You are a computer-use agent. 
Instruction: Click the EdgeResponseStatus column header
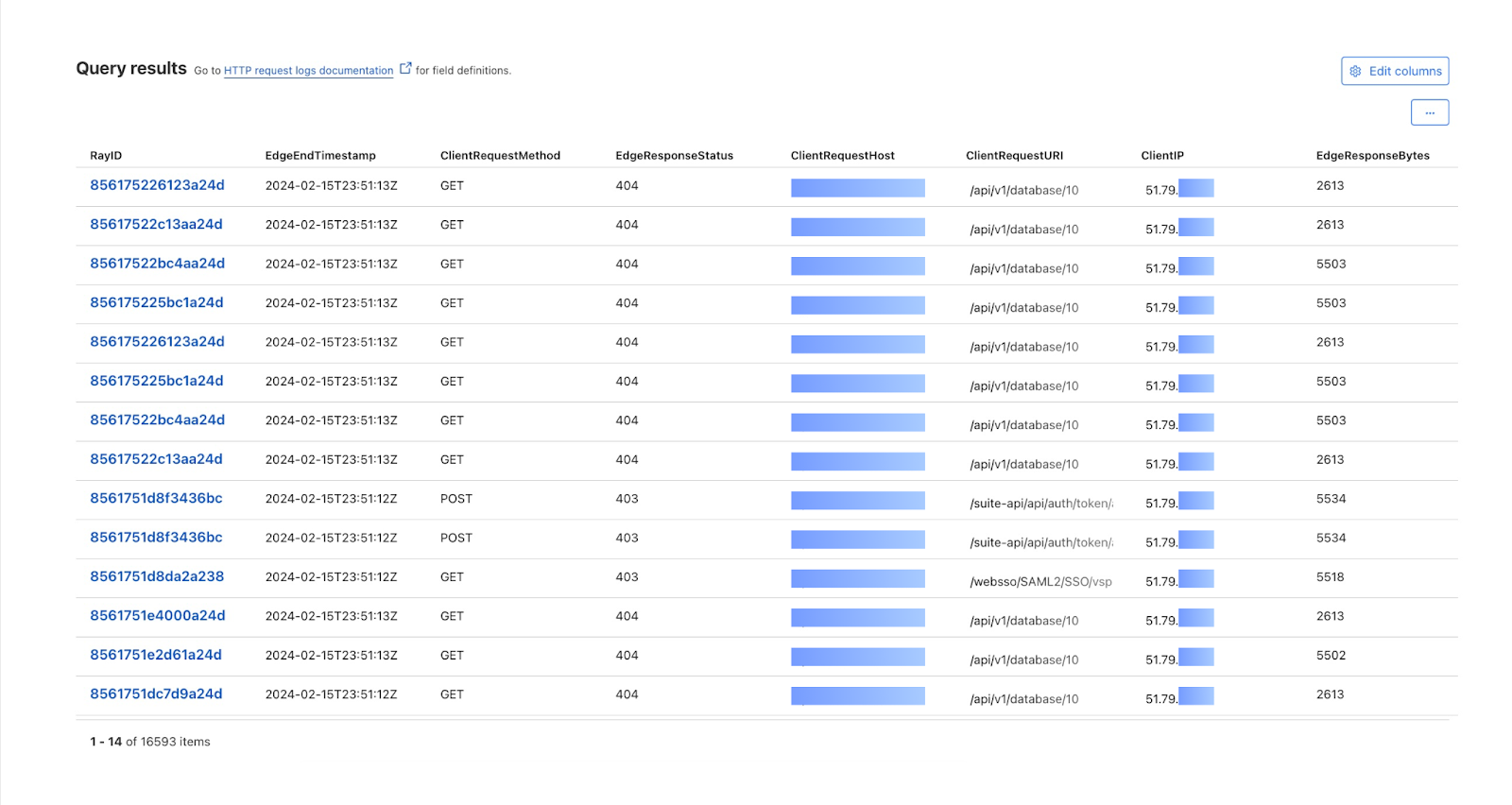[674, 156]
